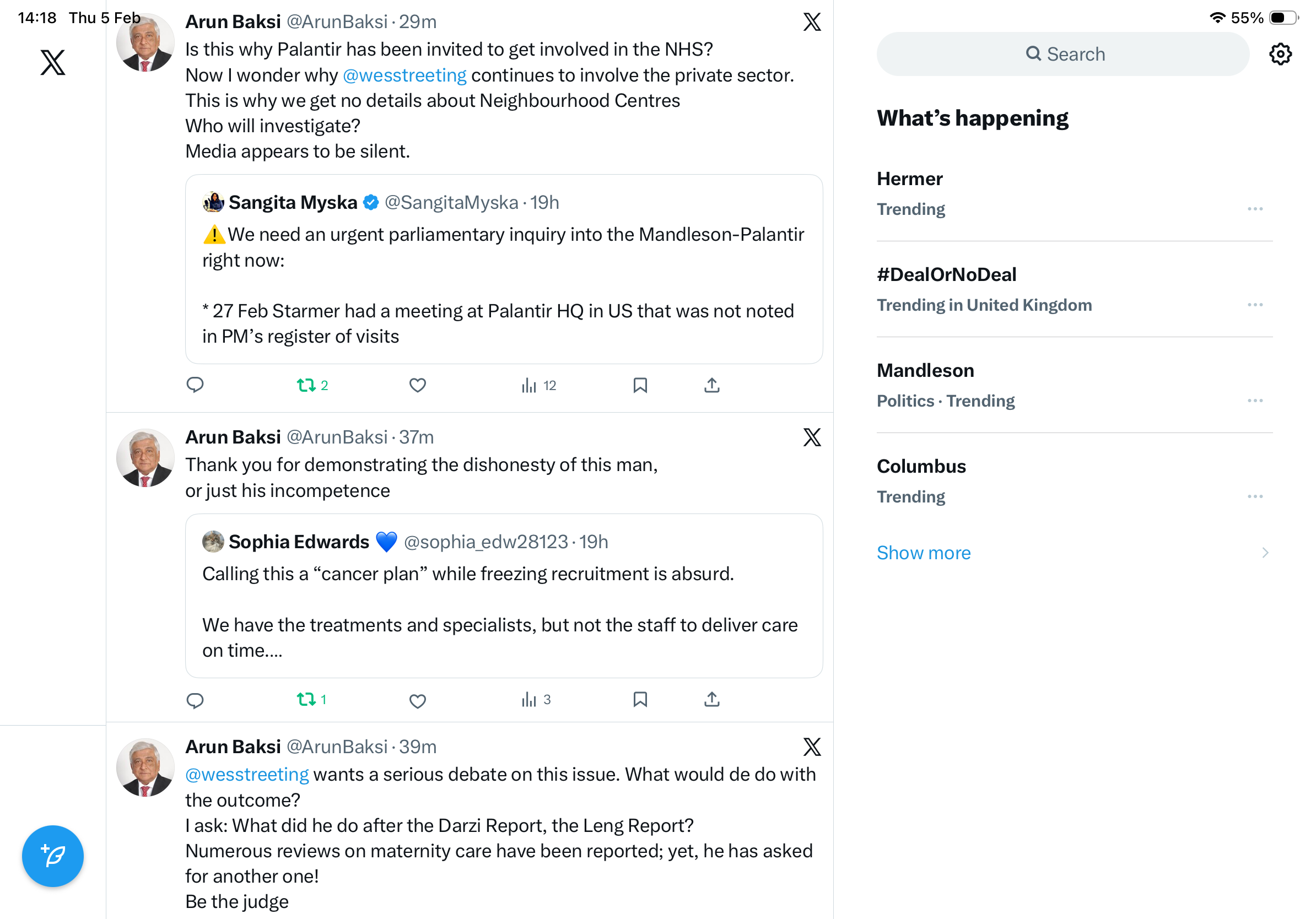Expand options for Mandleson trend
1316x919 pixels.
(1255, 401)
